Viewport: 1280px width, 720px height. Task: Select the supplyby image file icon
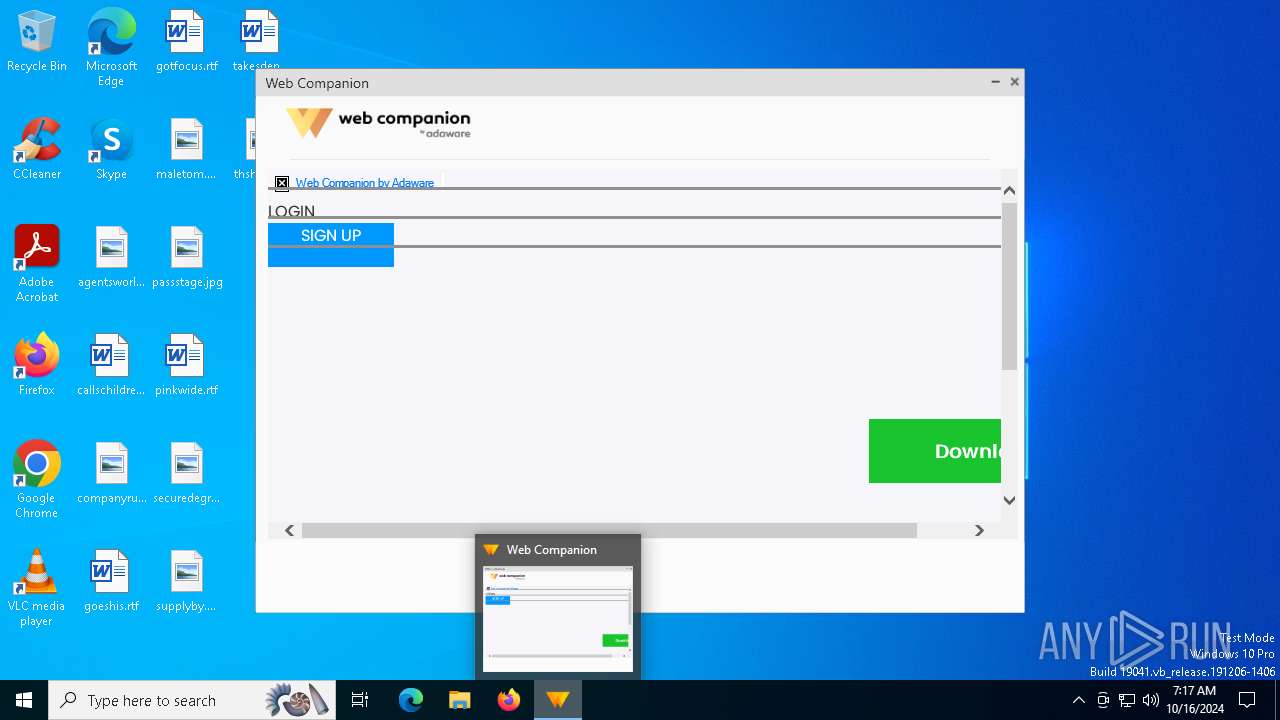tap(186, 582)
